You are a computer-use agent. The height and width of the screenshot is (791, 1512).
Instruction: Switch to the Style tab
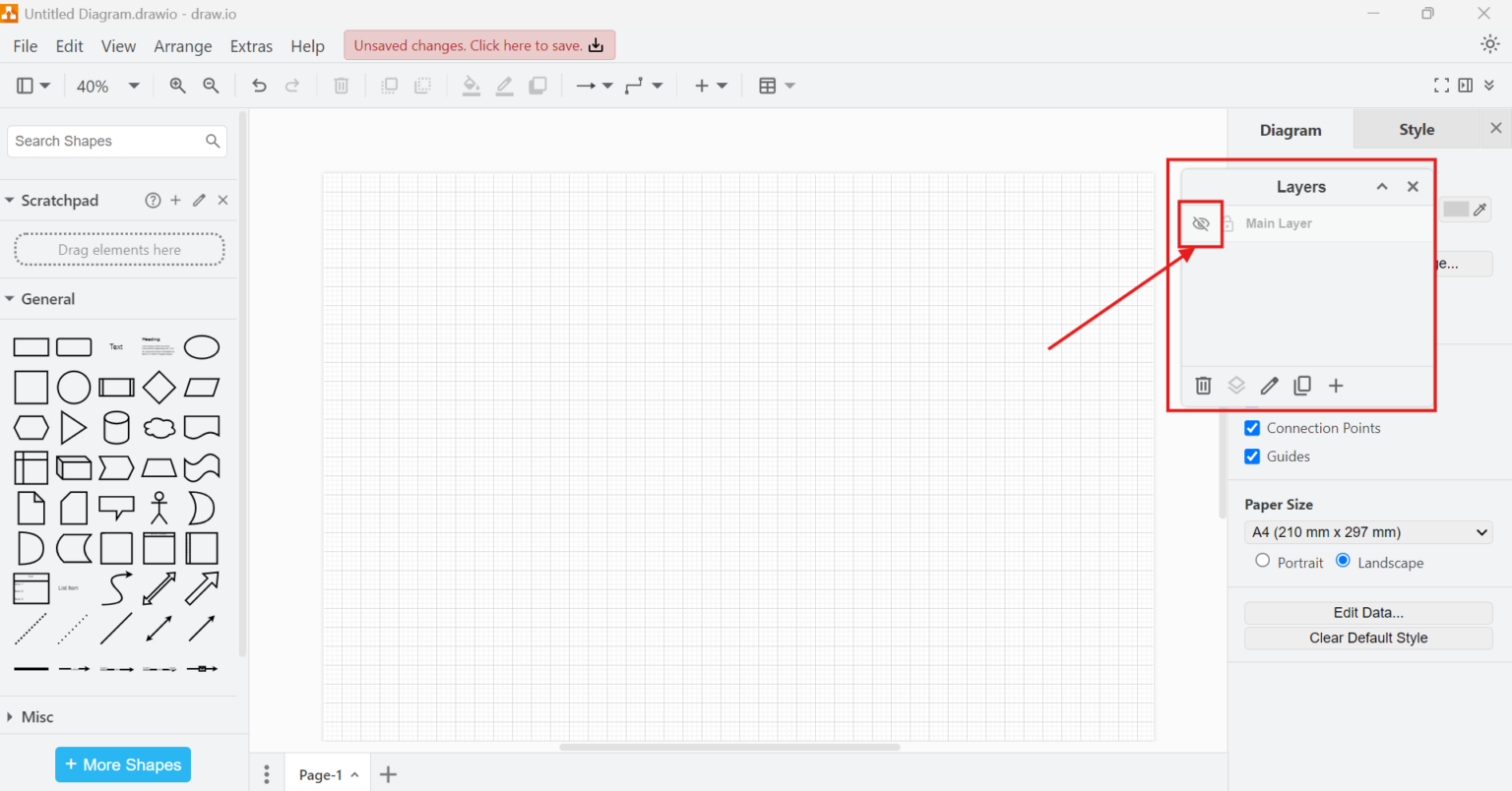[1416, 129]
